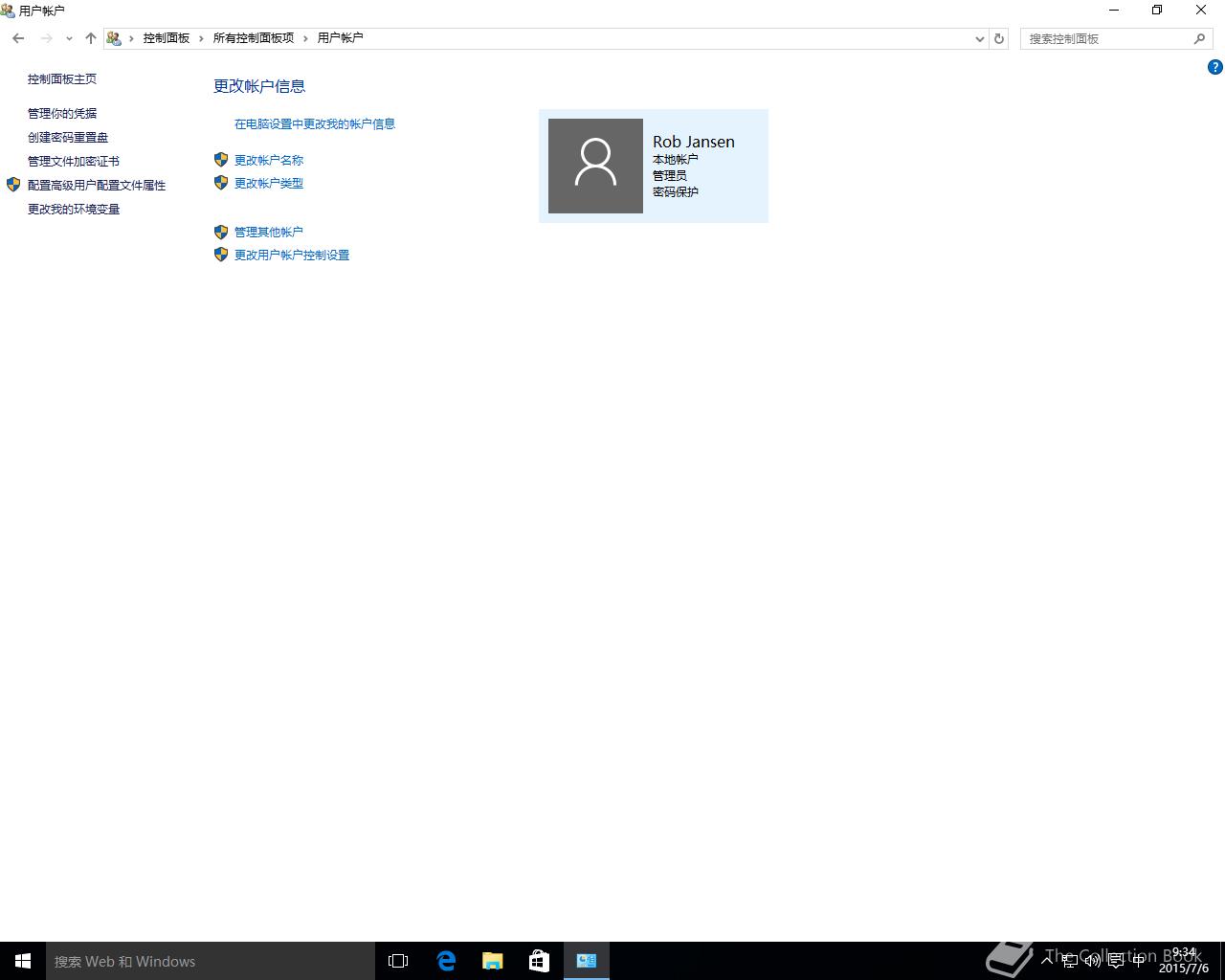Click shield icon beside 更改用户帐户控制设置
The width and height of the screenshot is (1225, 980).
[221, 255]
